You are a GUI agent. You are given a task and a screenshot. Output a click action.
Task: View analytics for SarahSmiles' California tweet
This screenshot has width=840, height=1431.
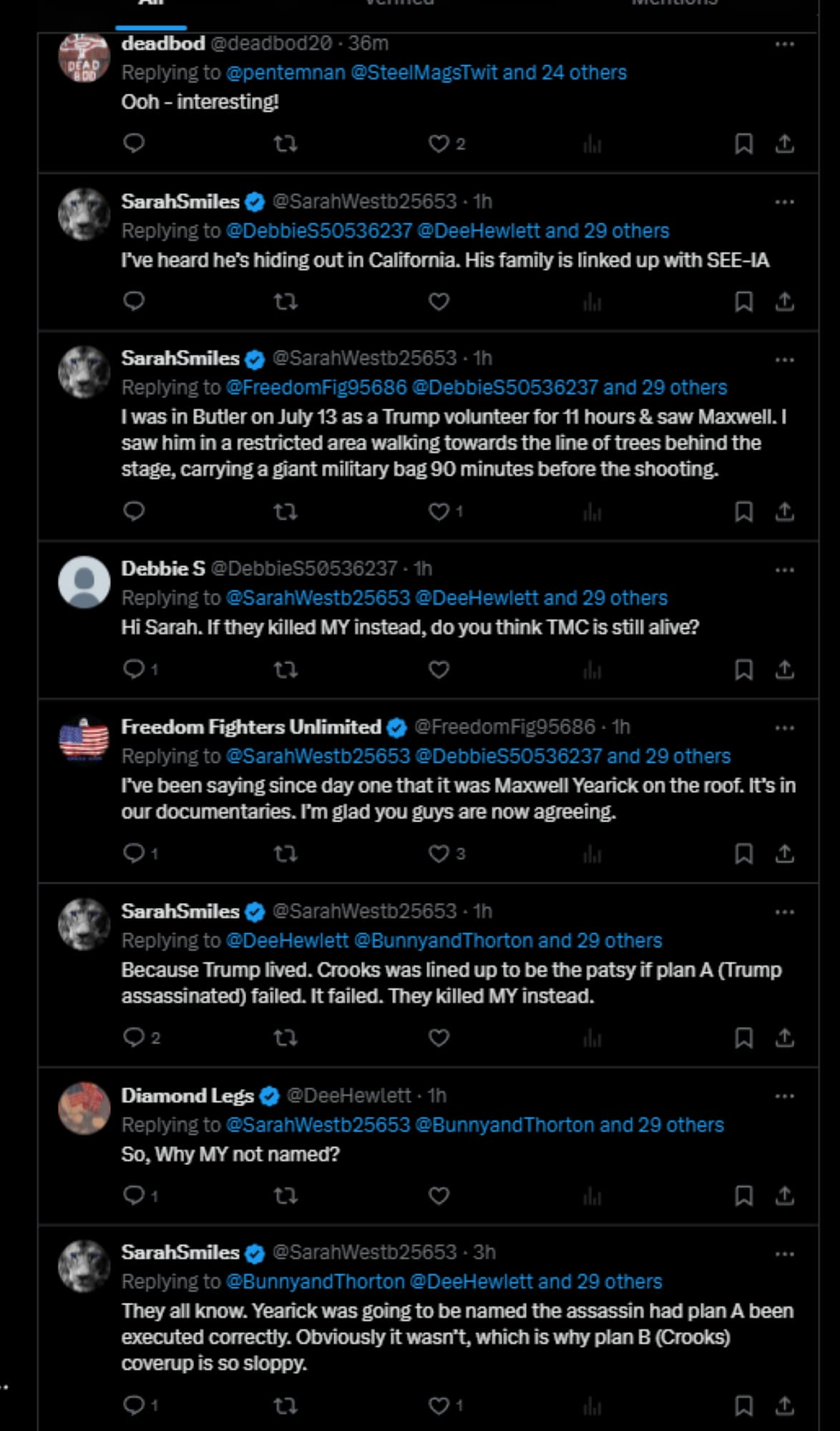(x=592, y=302)
